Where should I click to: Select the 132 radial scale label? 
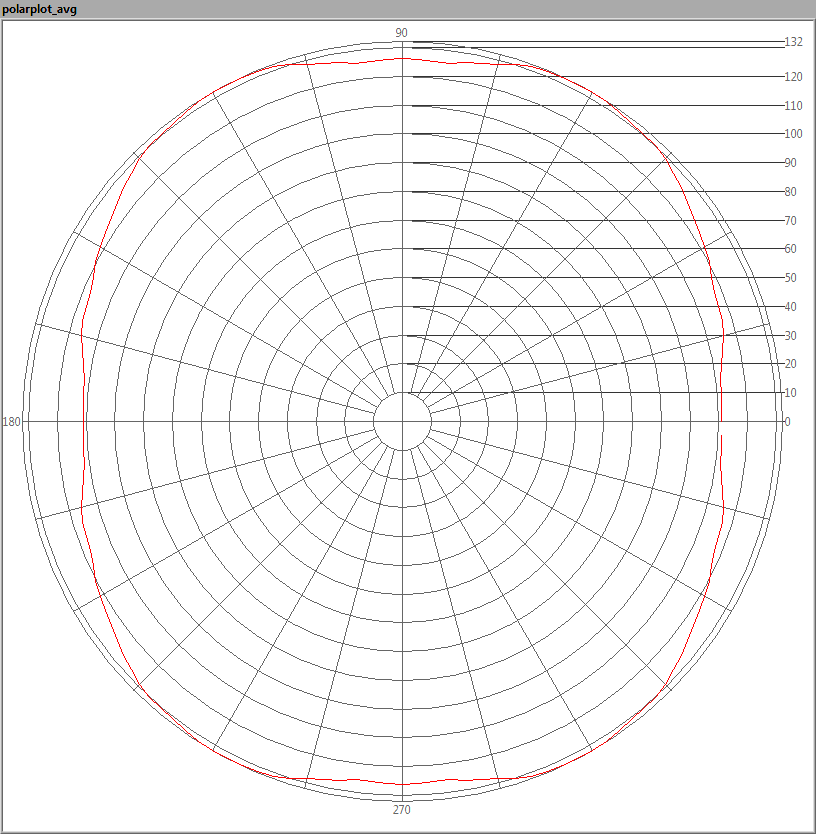[794, 42]
